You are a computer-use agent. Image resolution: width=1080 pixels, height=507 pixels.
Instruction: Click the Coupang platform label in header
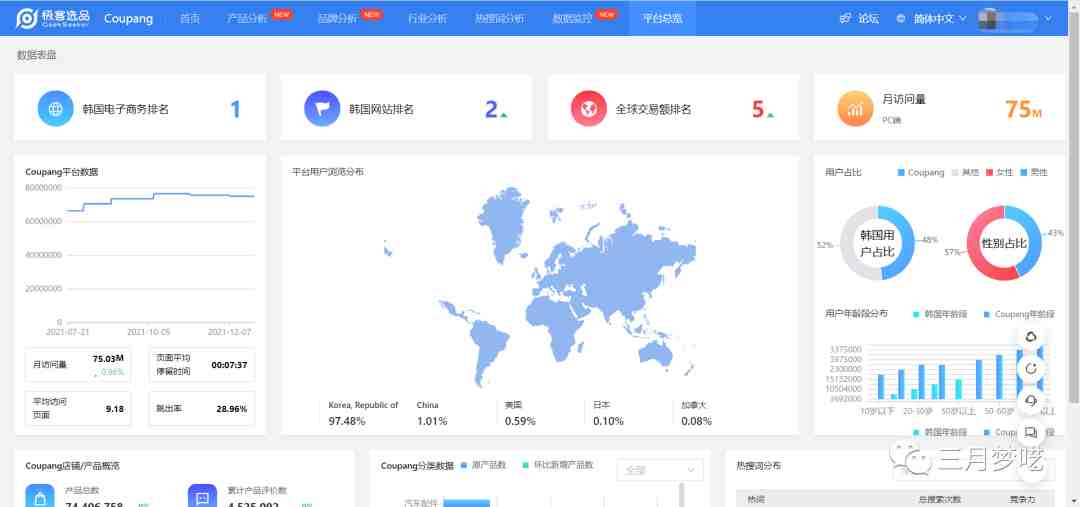pyautogui.click(x=128, y=19)
